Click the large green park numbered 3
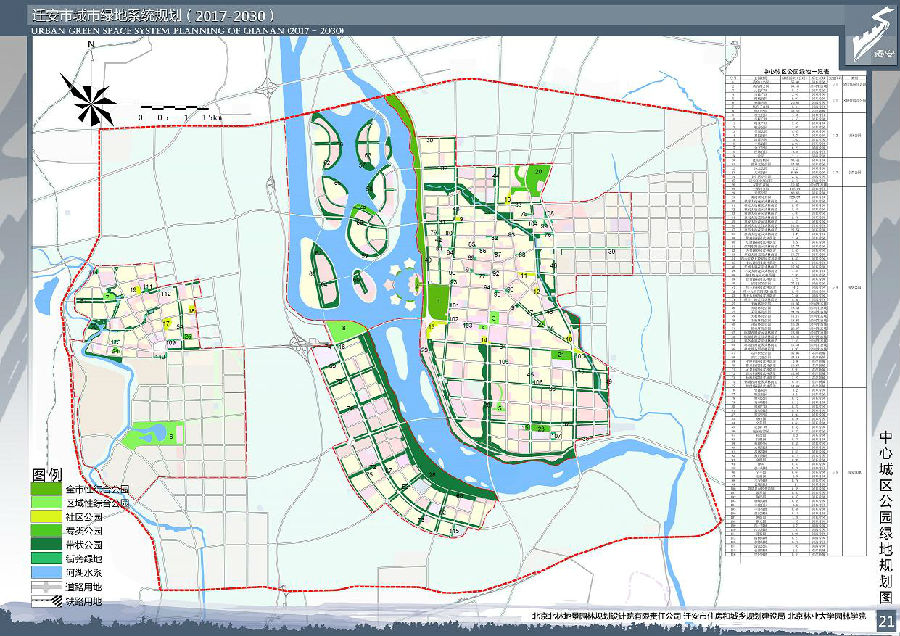900x636 pixels. tap(153, 436)
